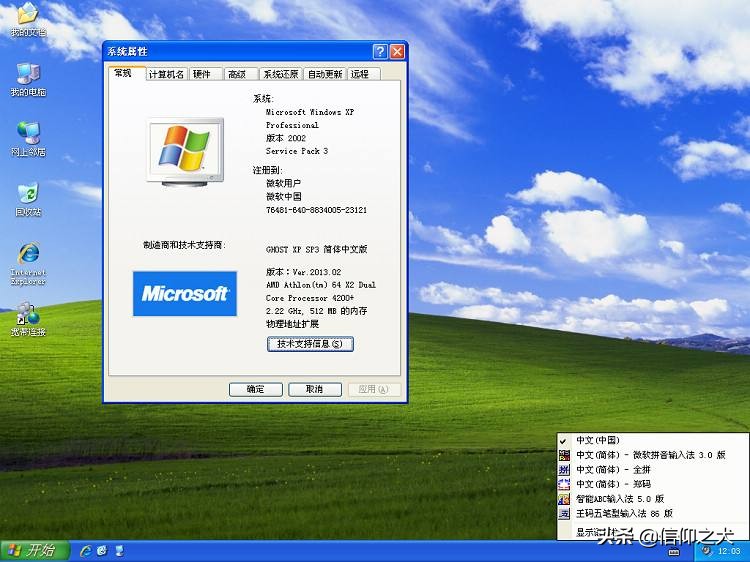Click the text '2.22 GHz, 512 MB 的内存'

click(317, 311)
